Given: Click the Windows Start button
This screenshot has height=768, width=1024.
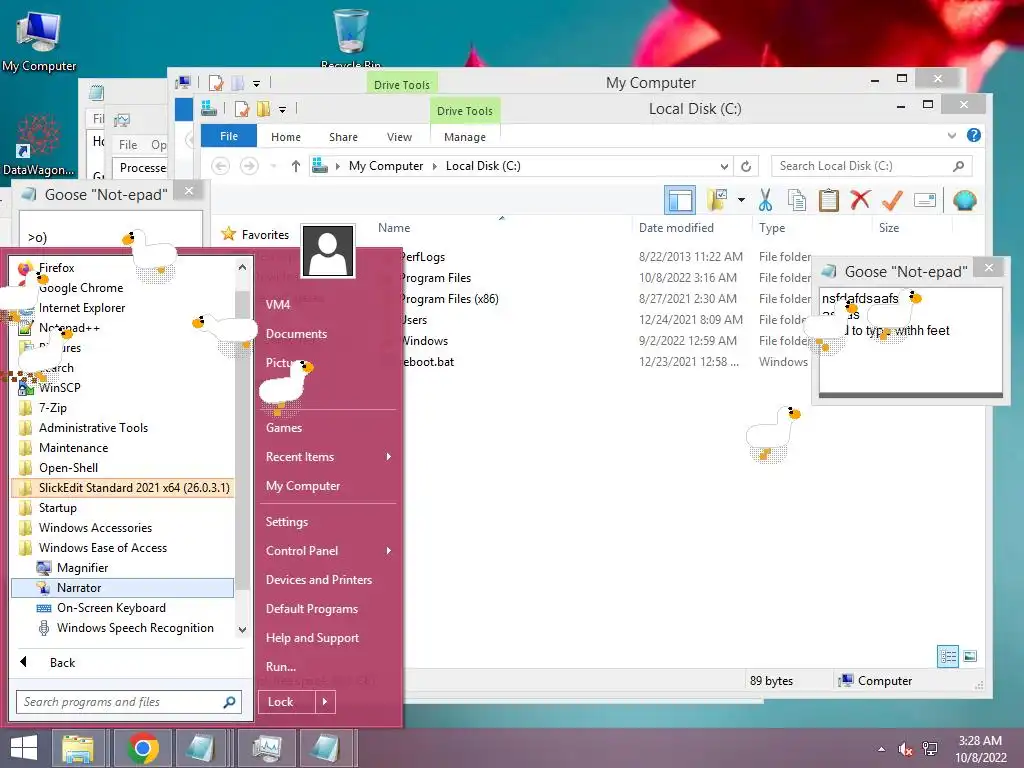Looking at the screenshot, I should [x=24, y=748].
